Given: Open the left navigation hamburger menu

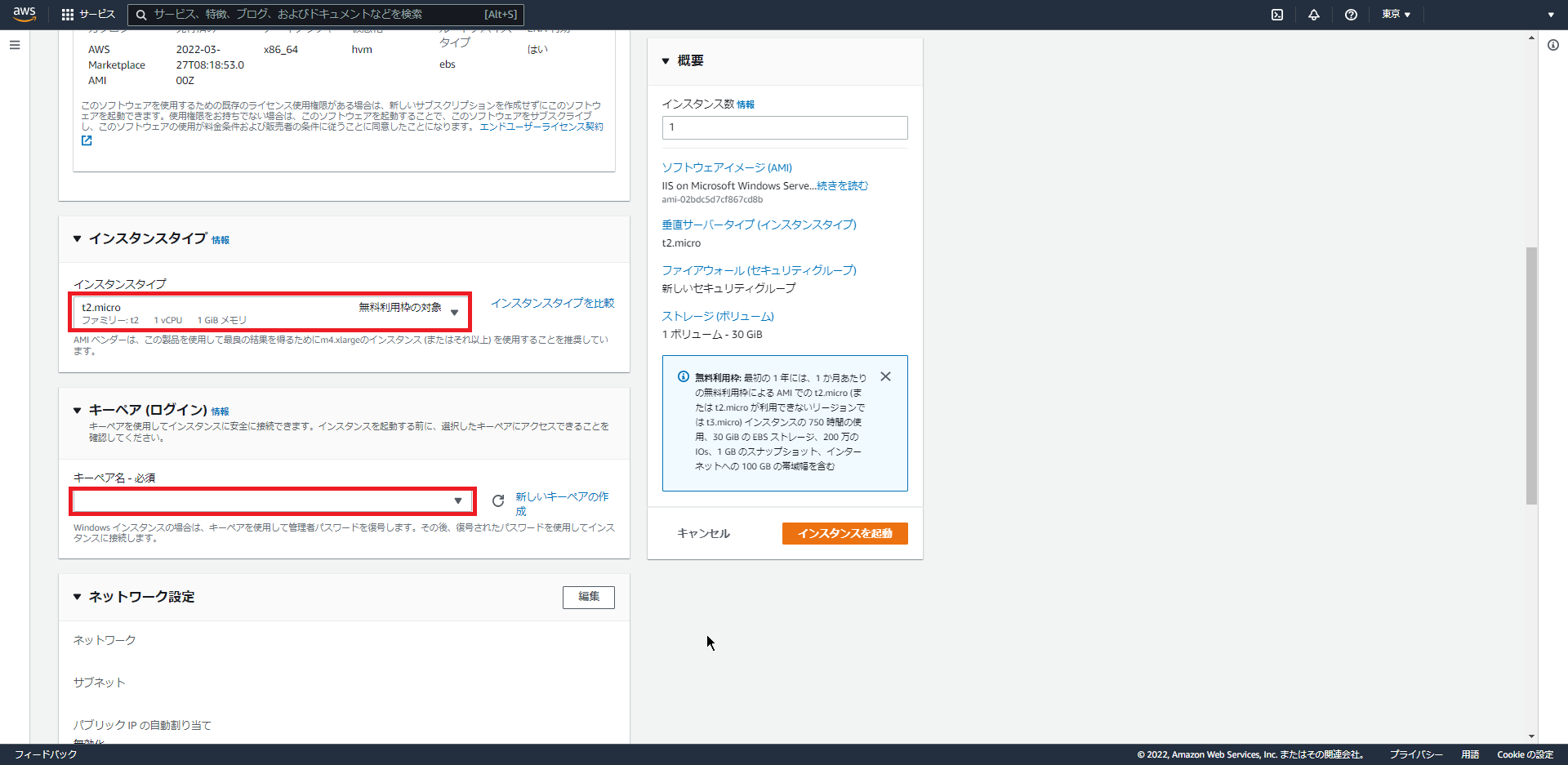Looking at the screenshot, I should [14, 45].
